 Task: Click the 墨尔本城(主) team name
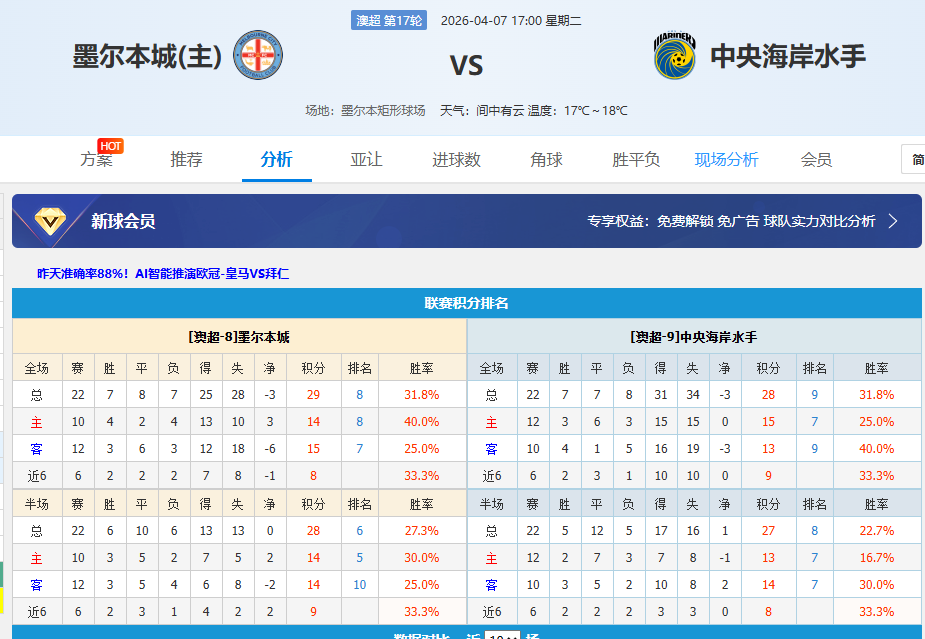147,57
